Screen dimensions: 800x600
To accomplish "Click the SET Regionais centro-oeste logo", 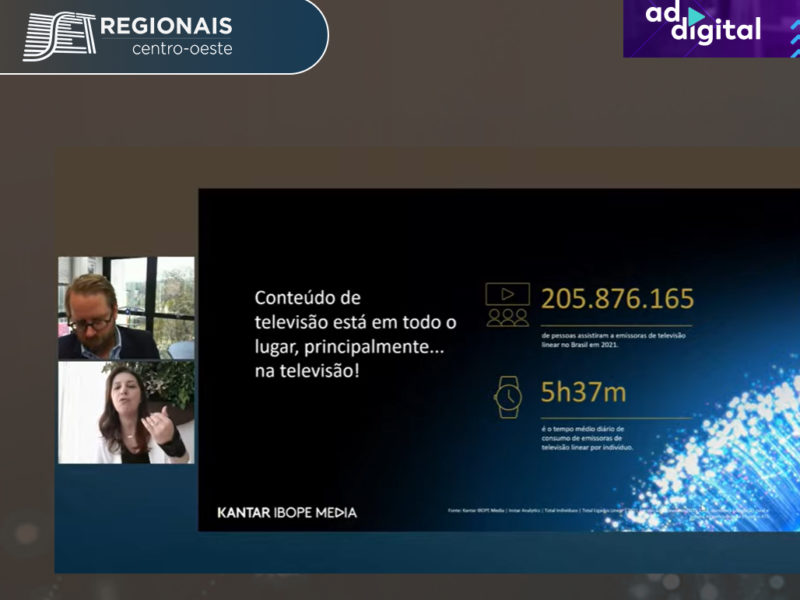I will pos(128,35).
